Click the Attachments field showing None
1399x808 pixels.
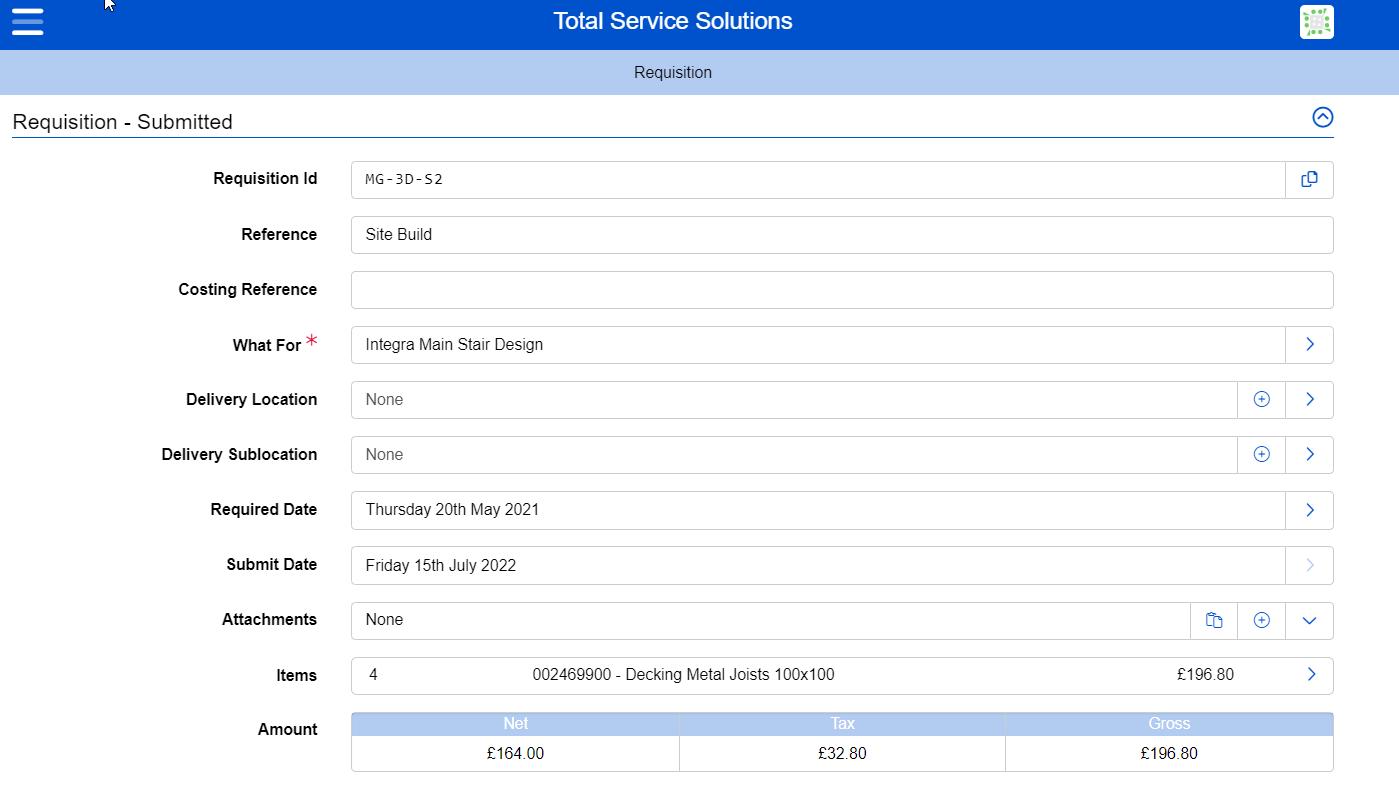pyautogui.click(x=771, y=620)
